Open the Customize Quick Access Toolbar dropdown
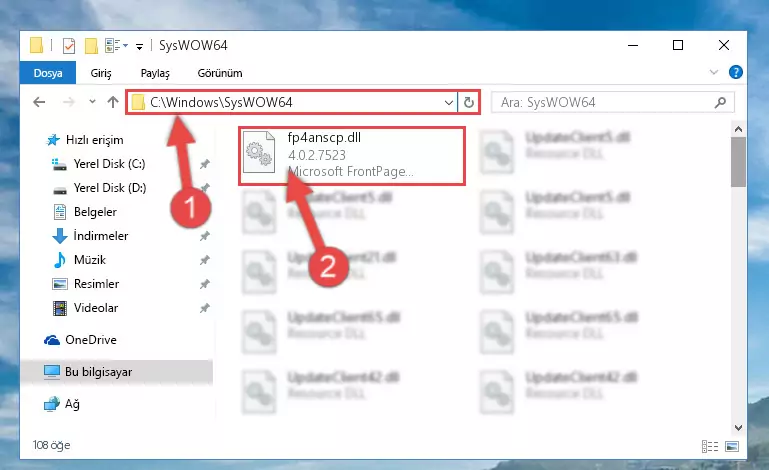 point(140,47)
